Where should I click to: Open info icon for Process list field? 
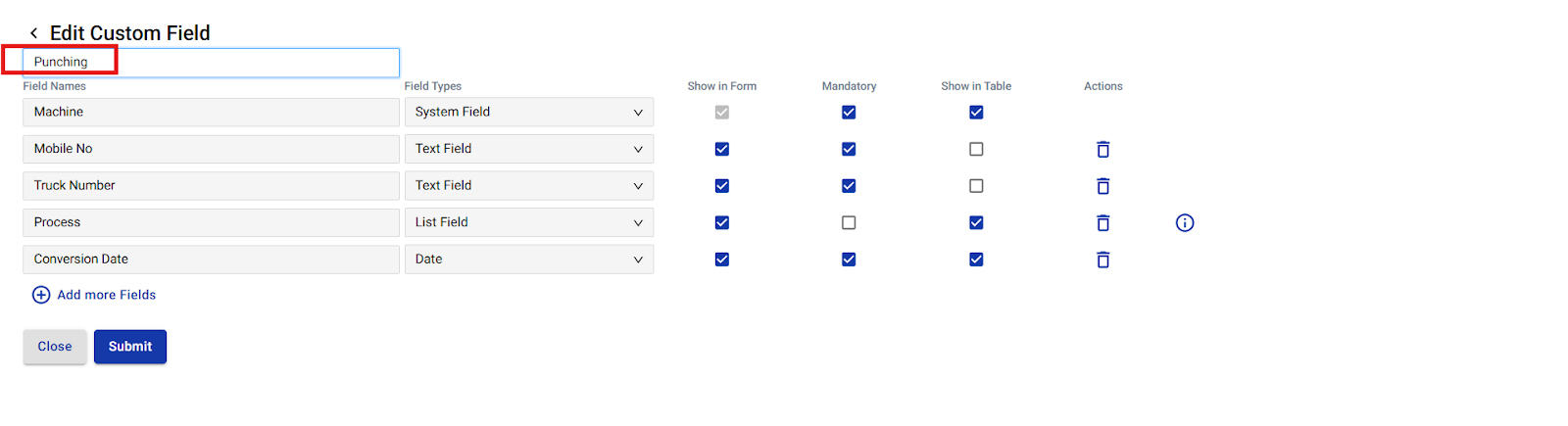click(1185, 223)
